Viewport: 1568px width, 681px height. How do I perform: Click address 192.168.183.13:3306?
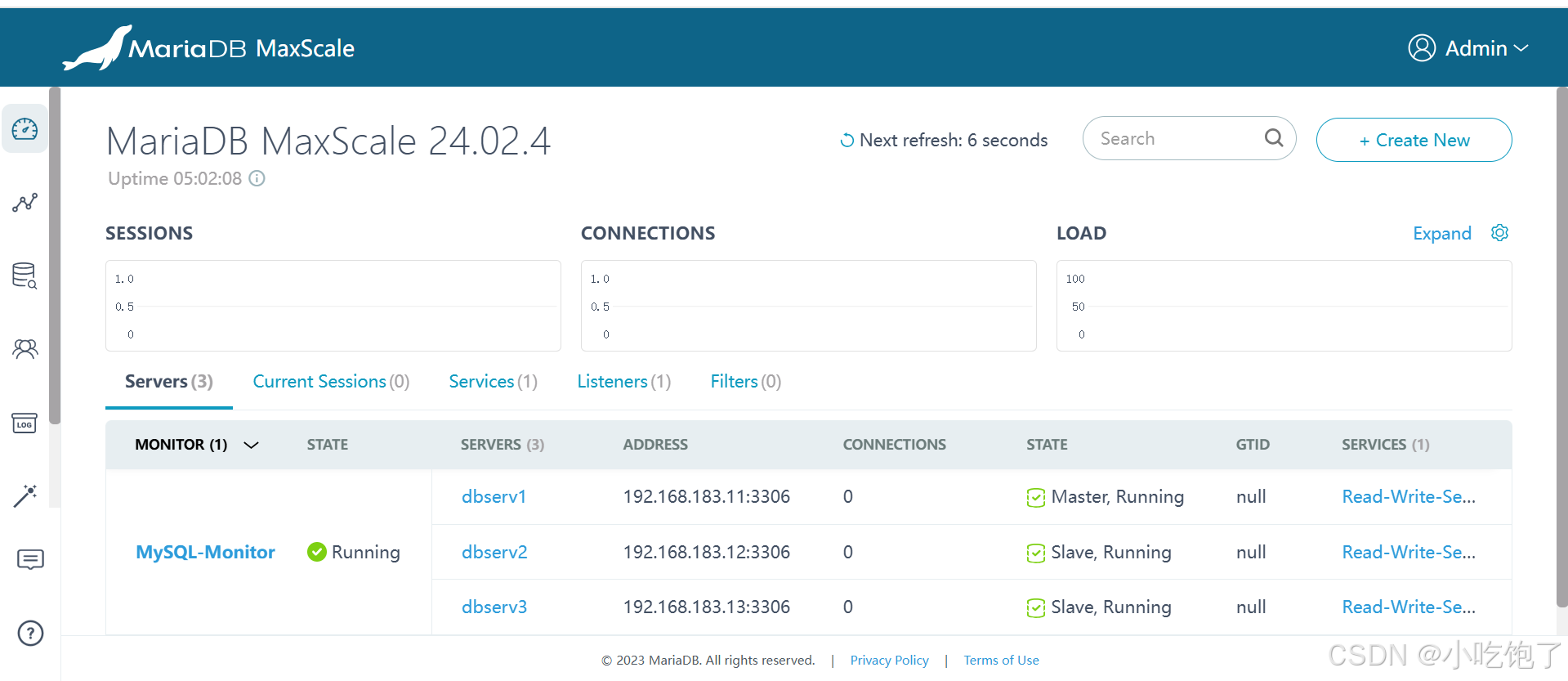coord(707,607)
